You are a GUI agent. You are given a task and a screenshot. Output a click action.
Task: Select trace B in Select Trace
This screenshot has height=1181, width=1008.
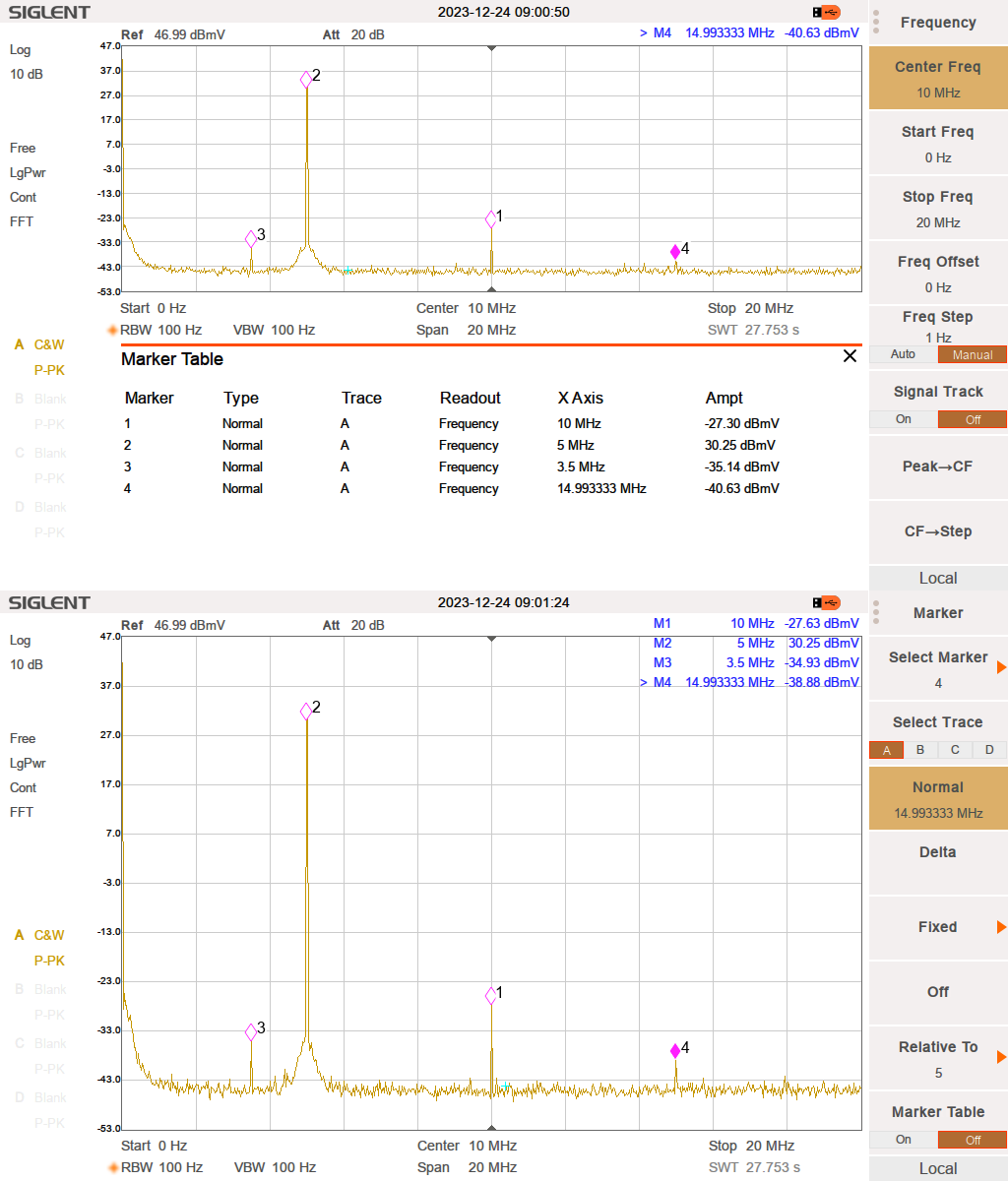920,750
